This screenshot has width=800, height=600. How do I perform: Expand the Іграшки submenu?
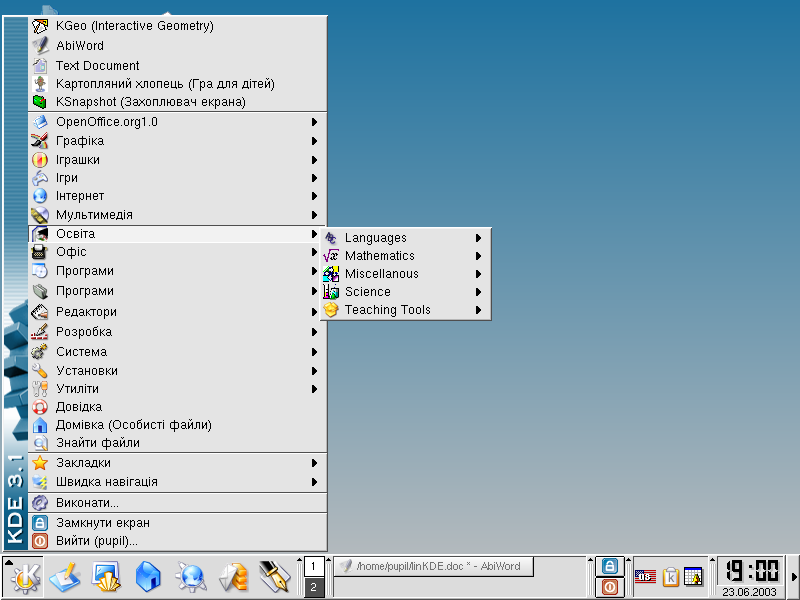point(178,160)
